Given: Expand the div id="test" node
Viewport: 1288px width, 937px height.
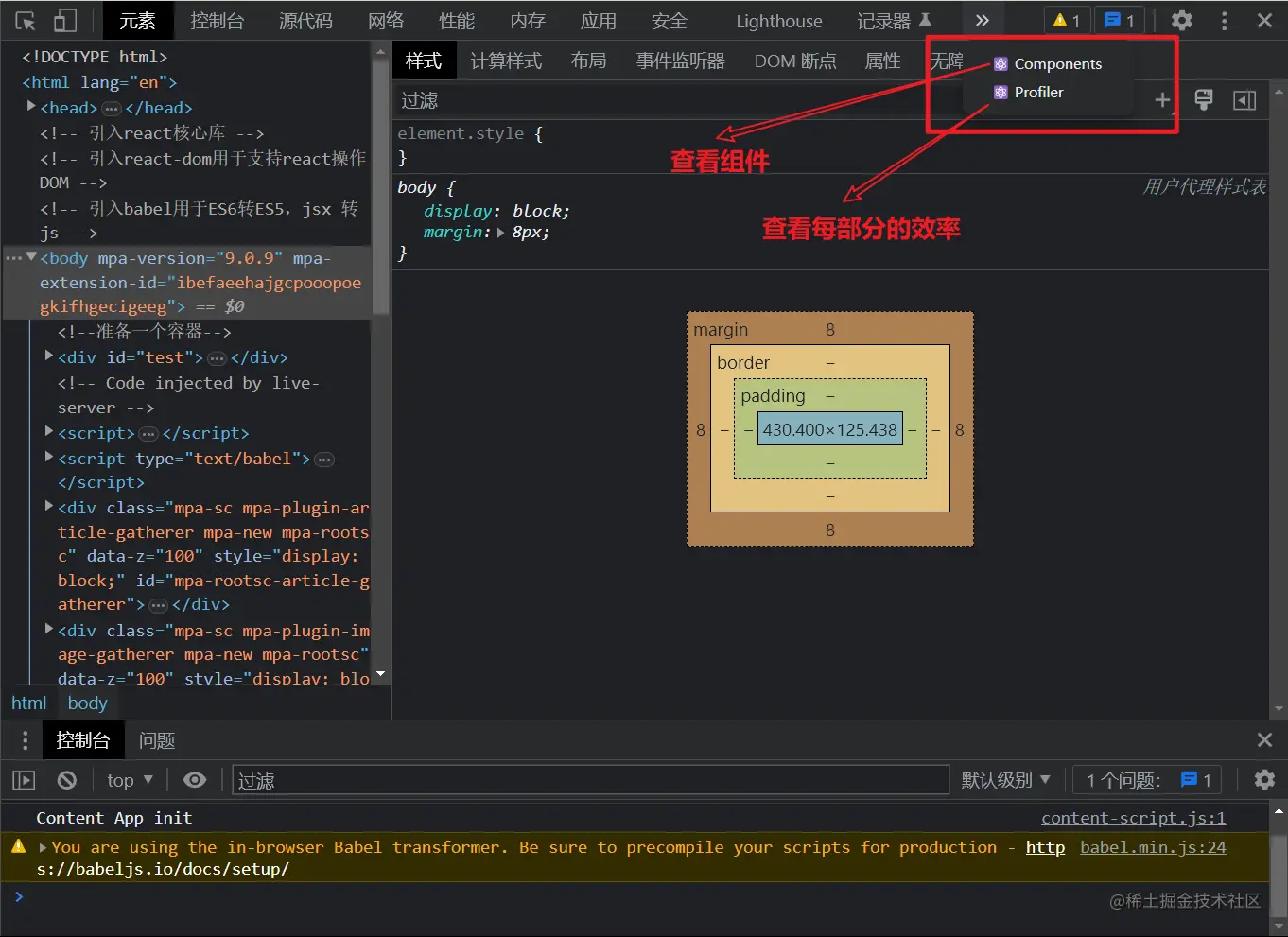Looking at the screenshot, I should (x=49, y=356).
